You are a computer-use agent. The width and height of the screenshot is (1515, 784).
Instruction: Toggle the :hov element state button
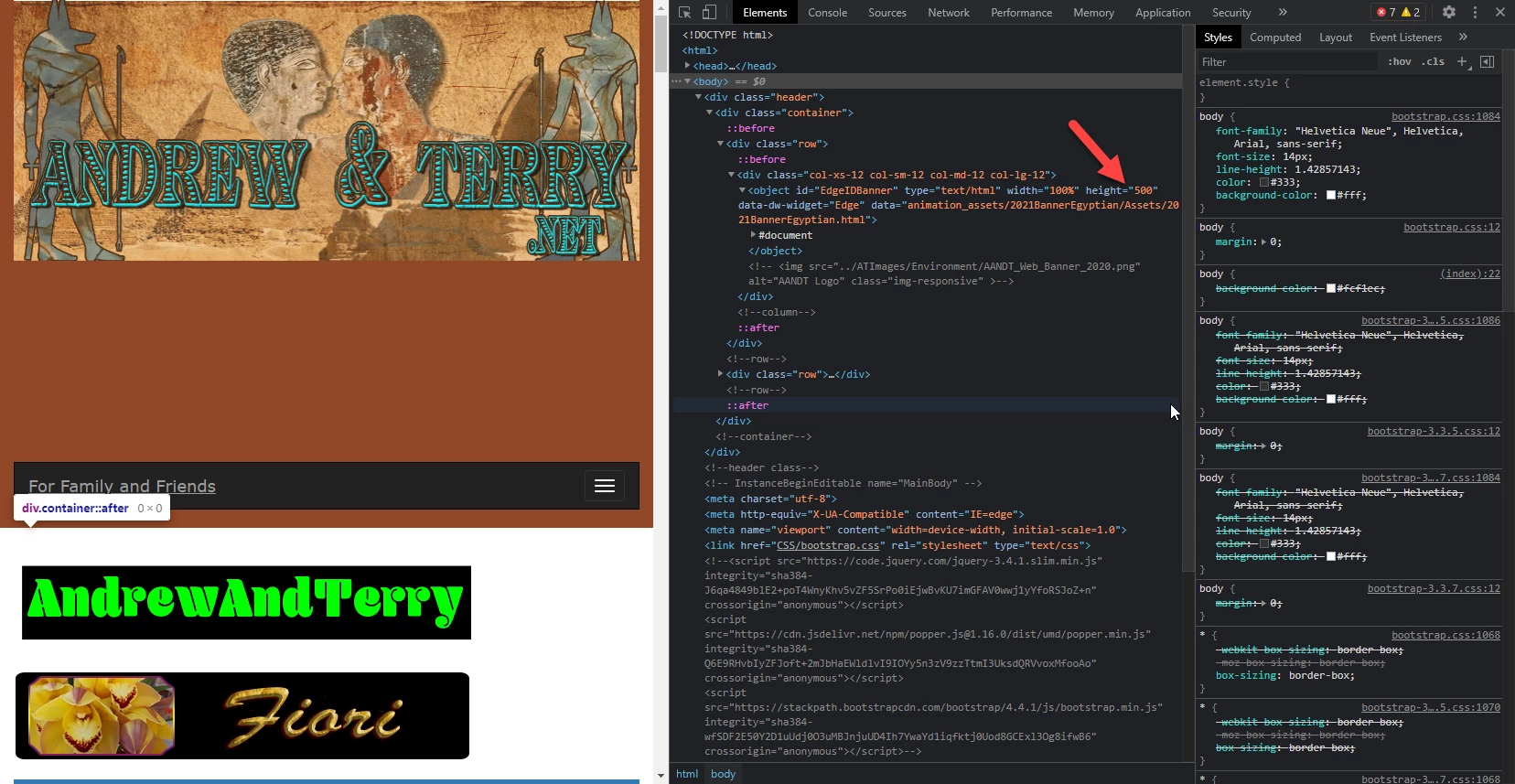coord(1399,61)
